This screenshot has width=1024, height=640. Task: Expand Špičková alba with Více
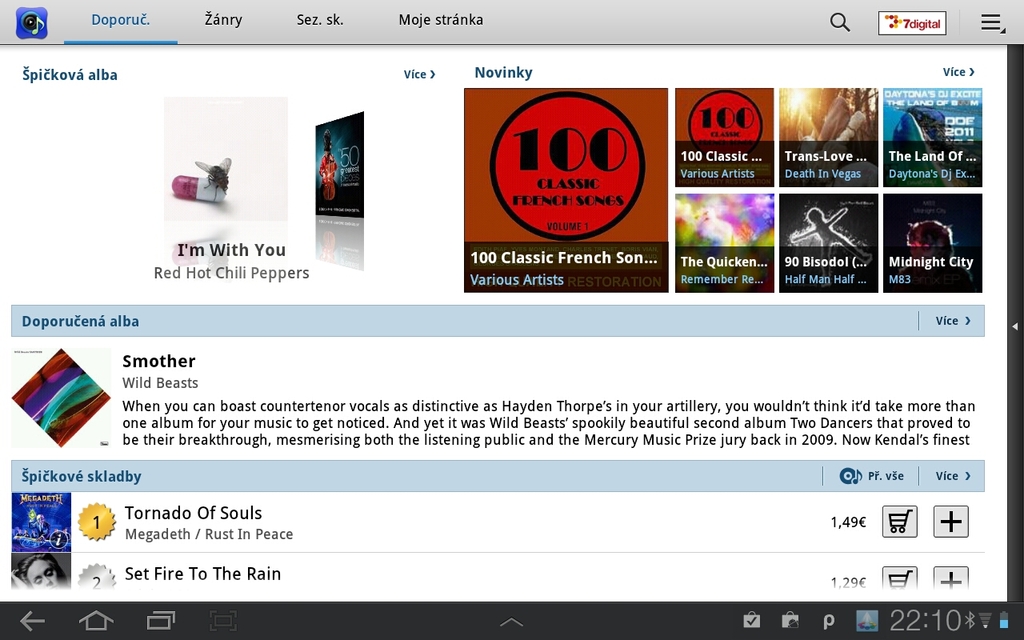click(420, 74)
